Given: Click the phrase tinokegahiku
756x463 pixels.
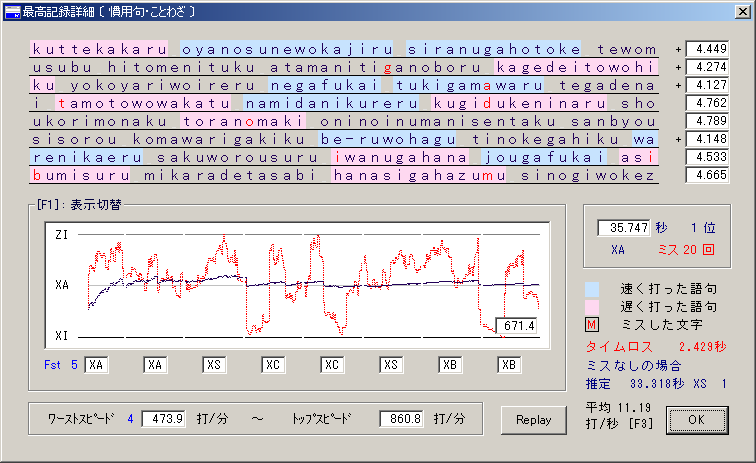Looking at the screenshot, I should tap(544, 139).
